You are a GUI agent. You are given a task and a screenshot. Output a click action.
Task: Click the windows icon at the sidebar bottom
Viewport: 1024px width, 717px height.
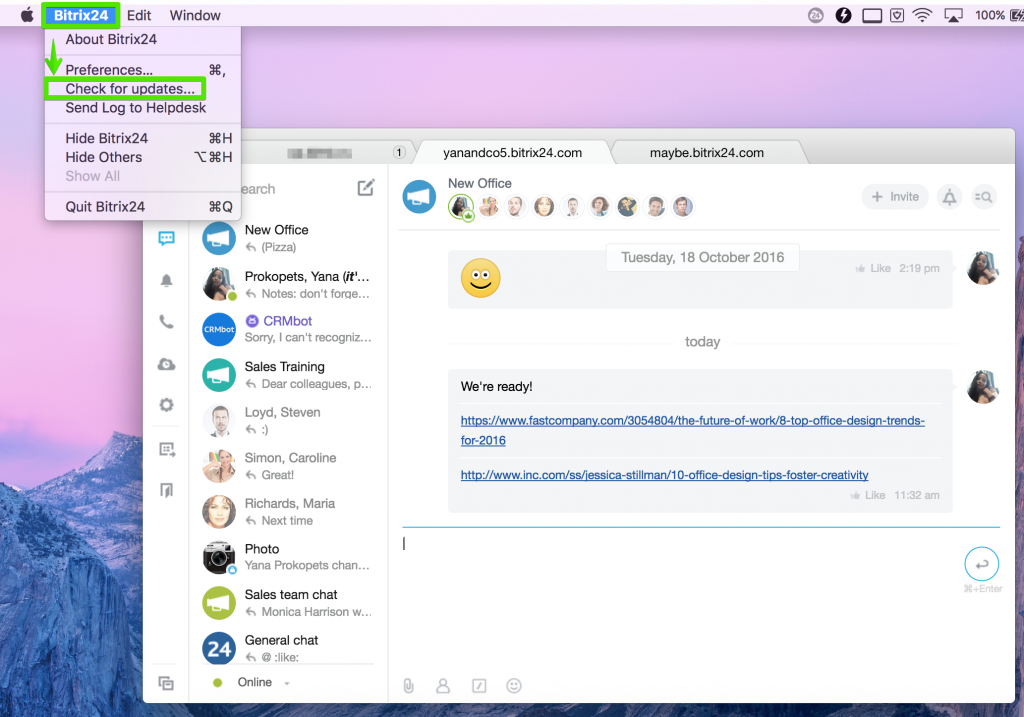tap(166, 683)
